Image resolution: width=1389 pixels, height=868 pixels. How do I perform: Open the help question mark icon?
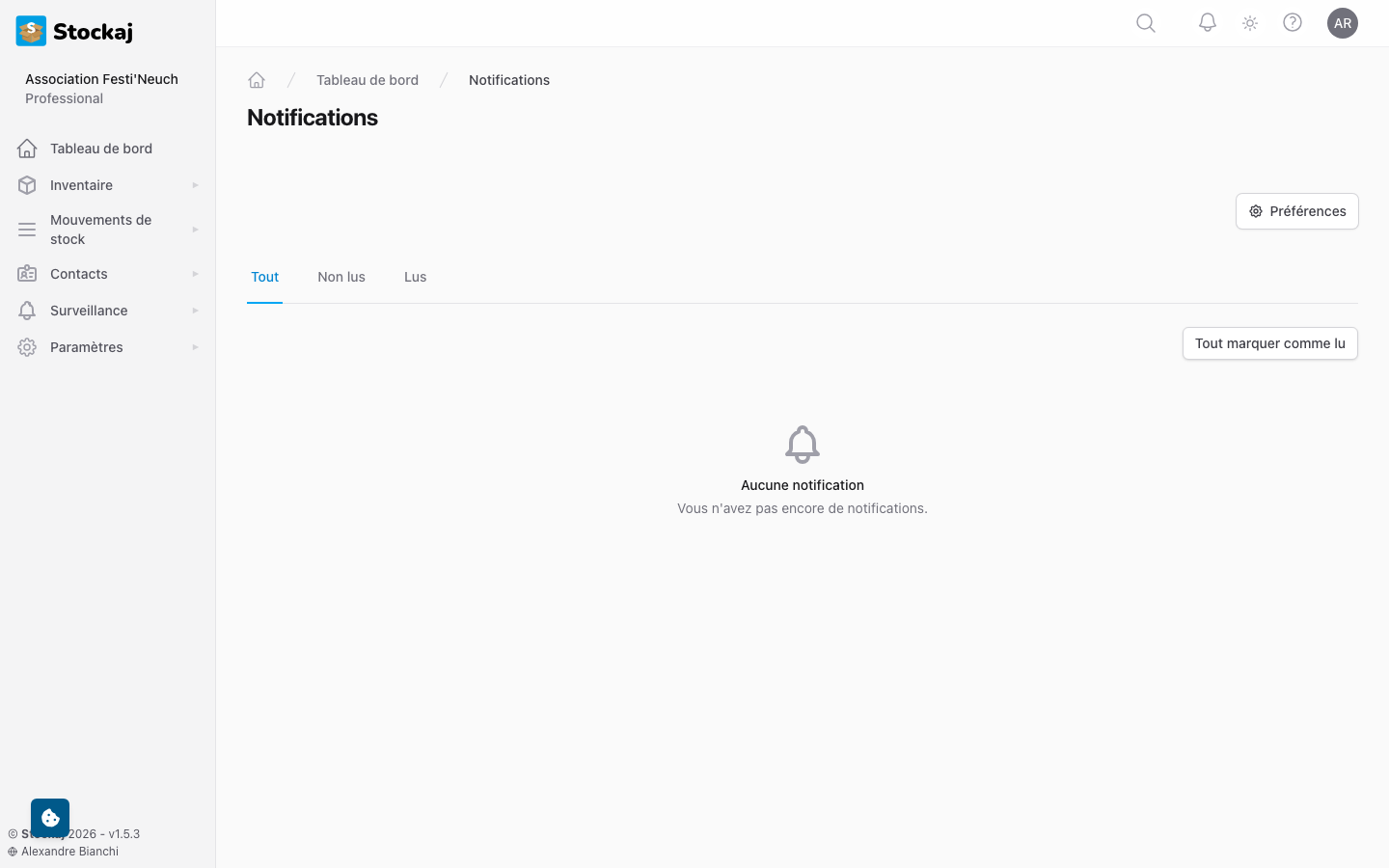pyautogui.click(x=1293, y=22)
